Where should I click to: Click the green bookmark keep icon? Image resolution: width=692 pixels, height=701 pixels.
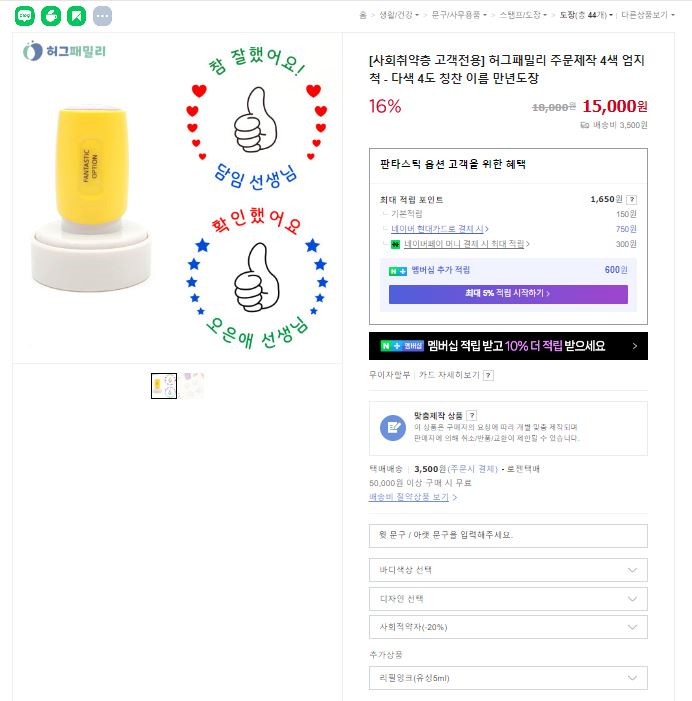point(76,16)
